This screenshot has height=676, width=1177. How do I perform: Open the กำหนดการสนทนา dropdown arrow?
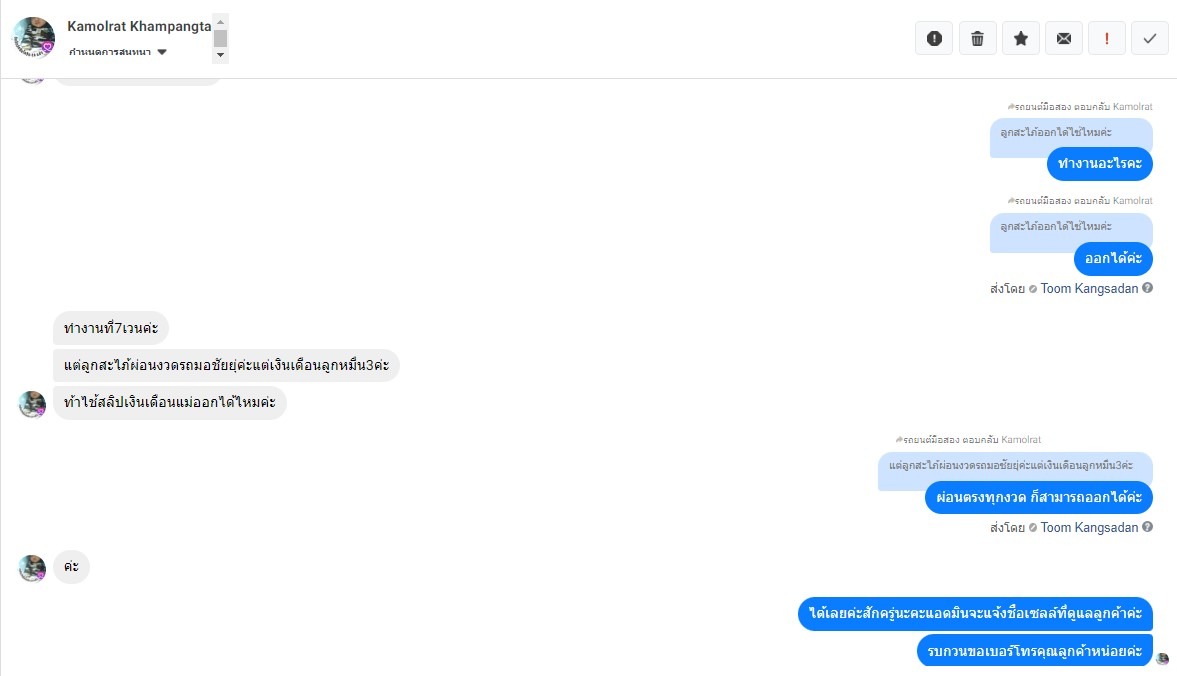pos(162,53)
